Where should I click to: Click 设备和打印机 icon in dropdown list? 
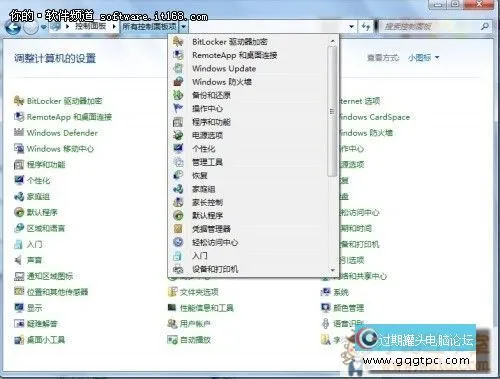(178, 269)
